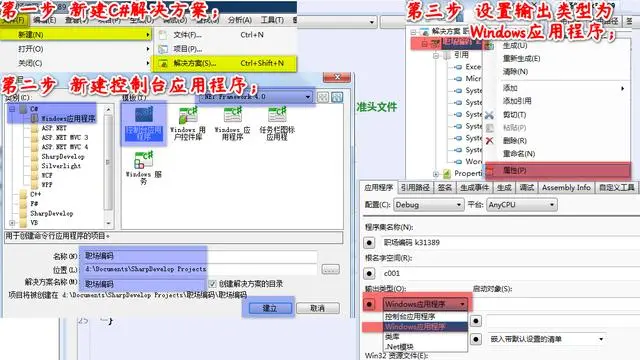The height and width of the screenshot is (360, 640).
Task: Click the 根名字空间 field containing c001
Action: (x=510, y=273)
